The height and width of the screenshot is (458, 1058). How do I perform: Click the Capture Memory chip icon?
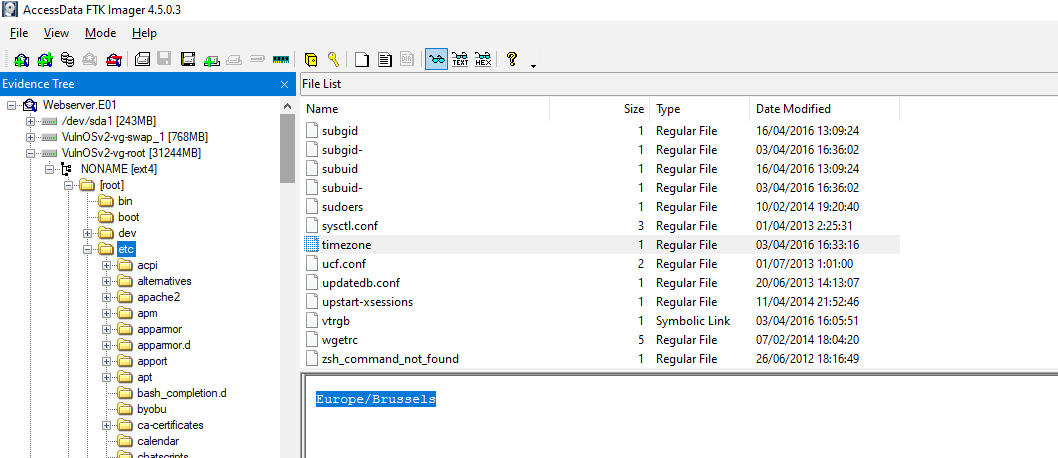(280, 60)
